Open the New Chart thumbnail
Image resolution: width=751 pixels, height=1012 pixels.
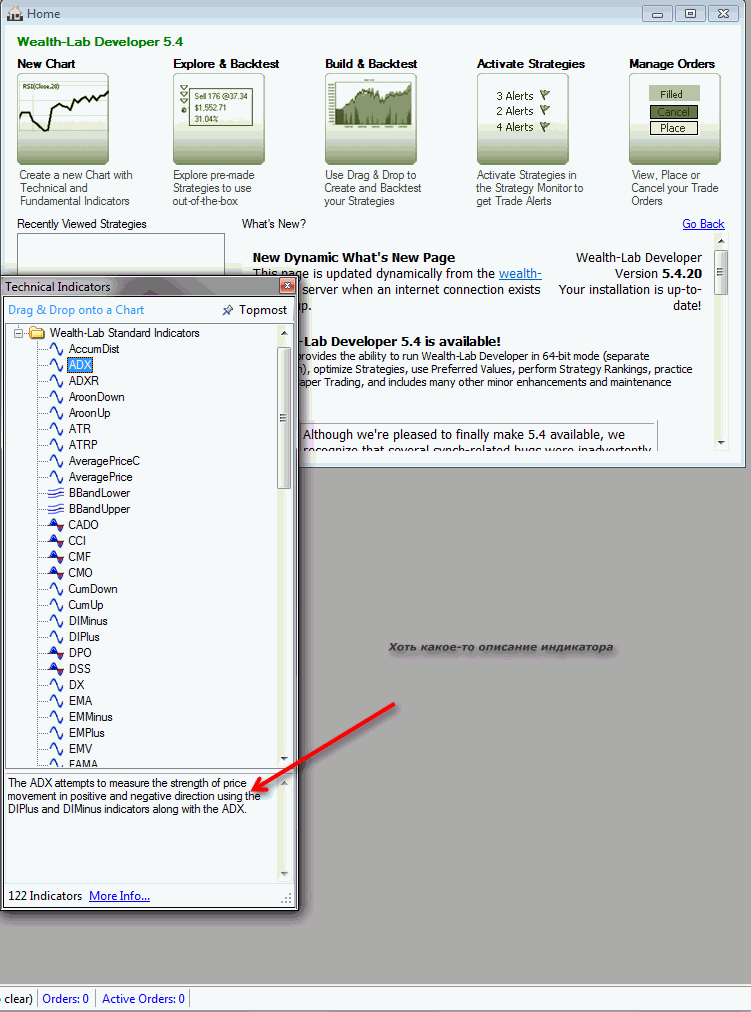tap(63, 119)
